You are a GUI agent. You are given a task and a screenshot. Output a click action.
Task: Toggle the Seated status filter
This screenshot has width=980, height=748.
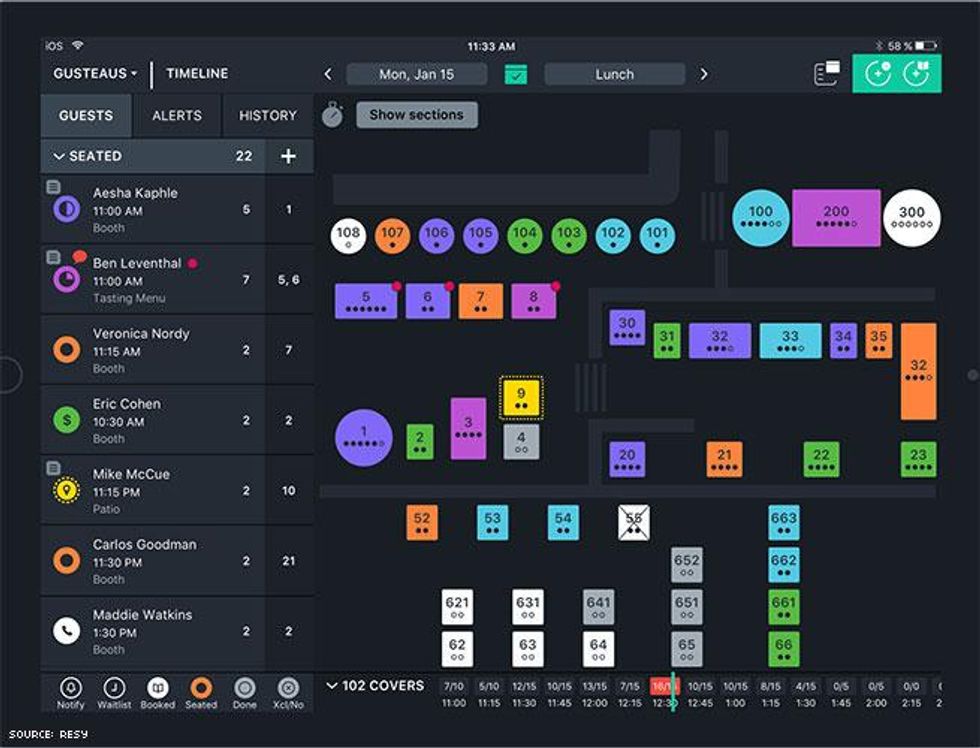click(201, 688)
